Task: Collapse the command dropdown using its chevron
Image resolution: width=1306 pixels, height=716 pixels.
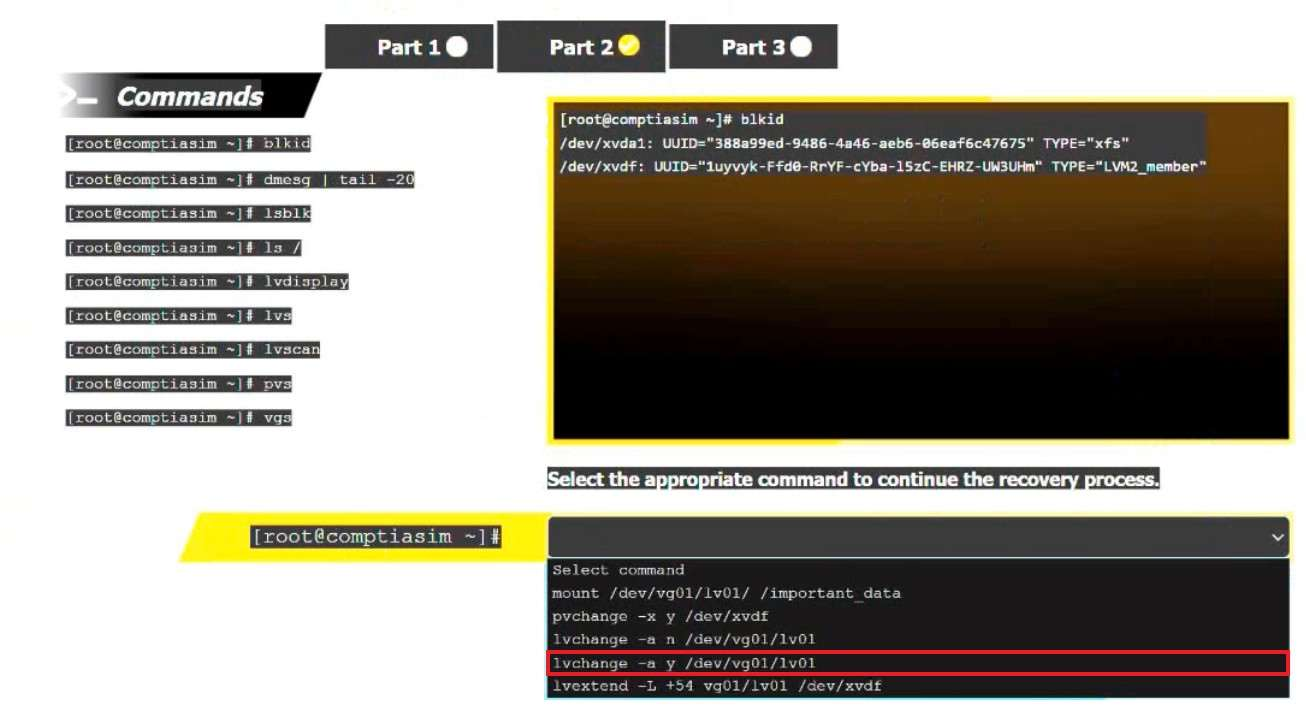Action: coord(1277,538)
